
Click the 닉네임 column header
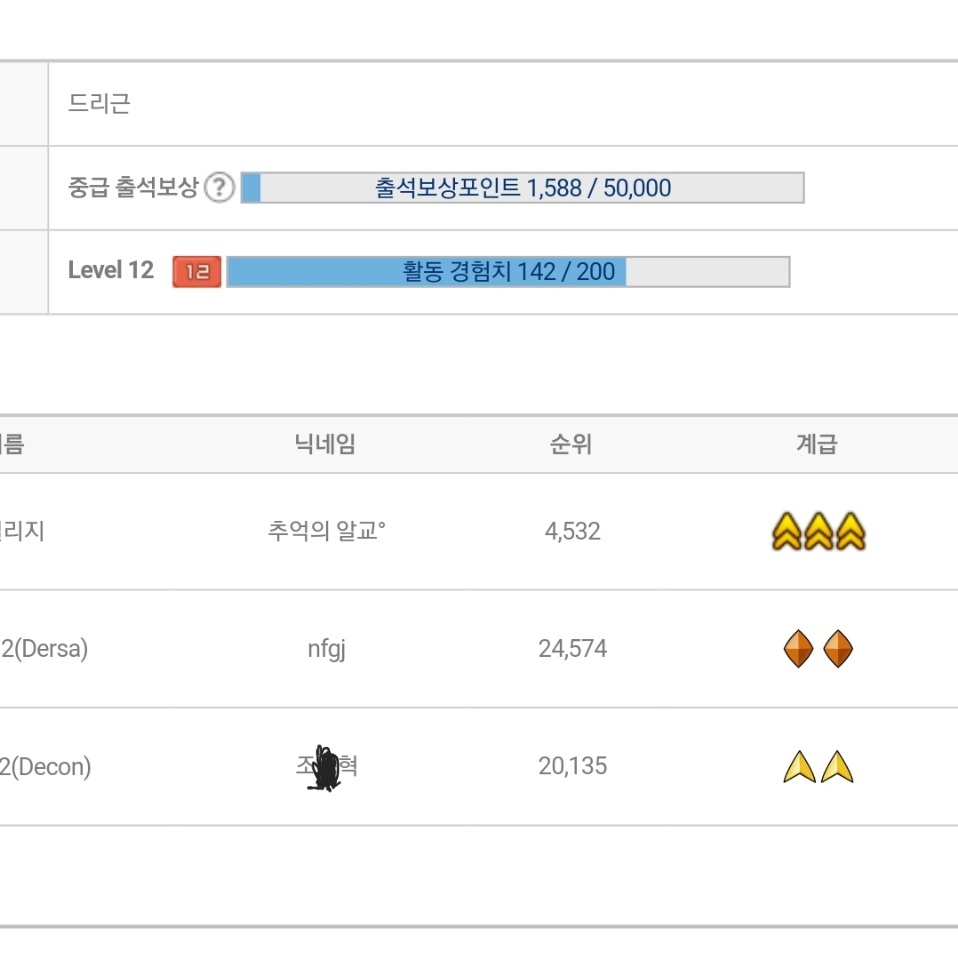click(325, 445)
